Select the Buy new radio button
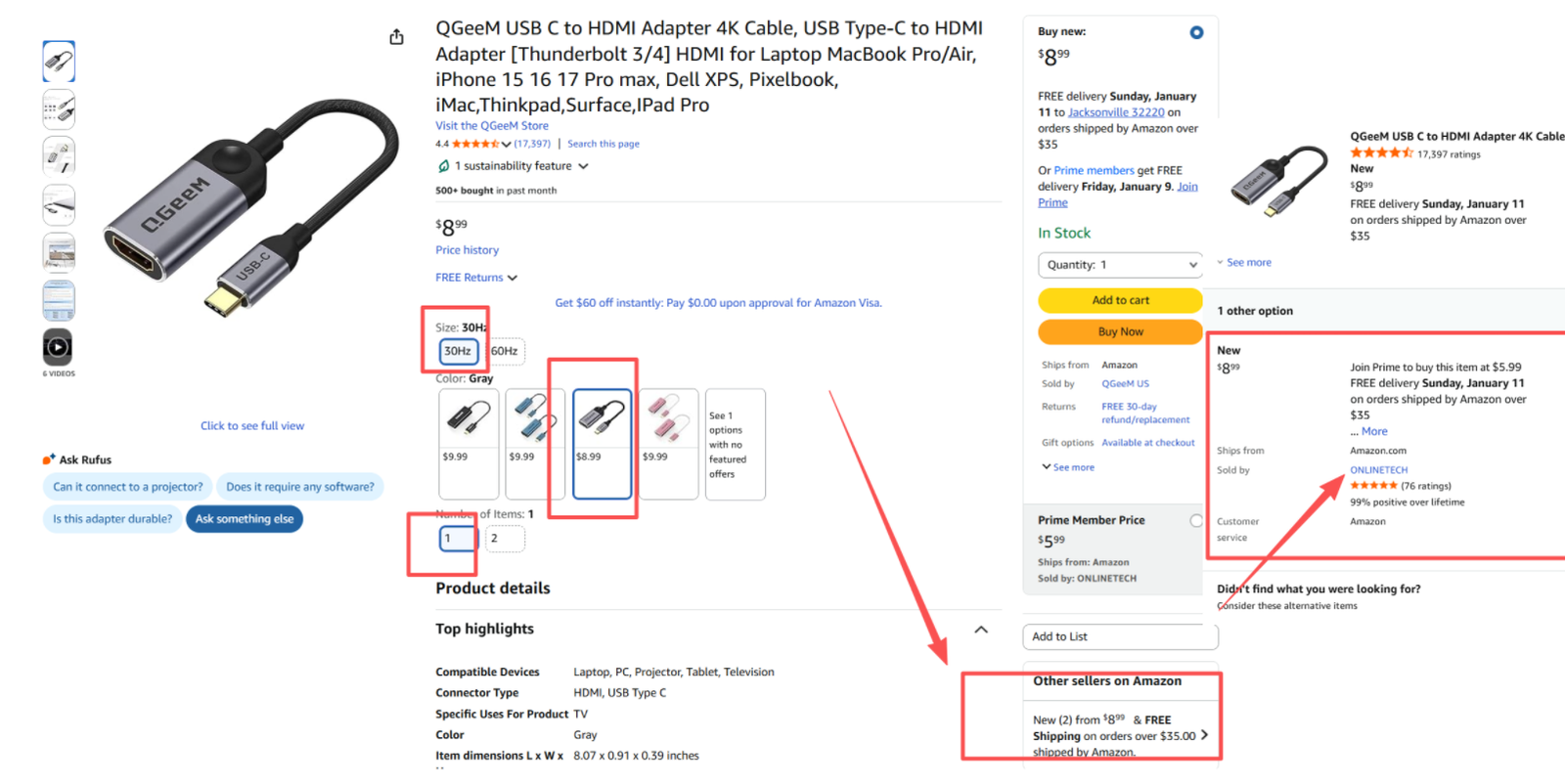 tap(1196, 32)
